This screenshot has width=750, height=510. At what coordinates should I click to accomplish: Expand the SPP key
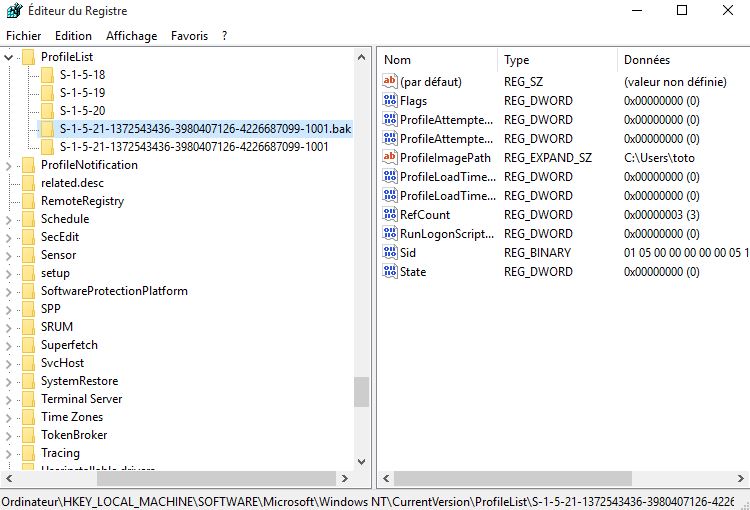point(9,310)
